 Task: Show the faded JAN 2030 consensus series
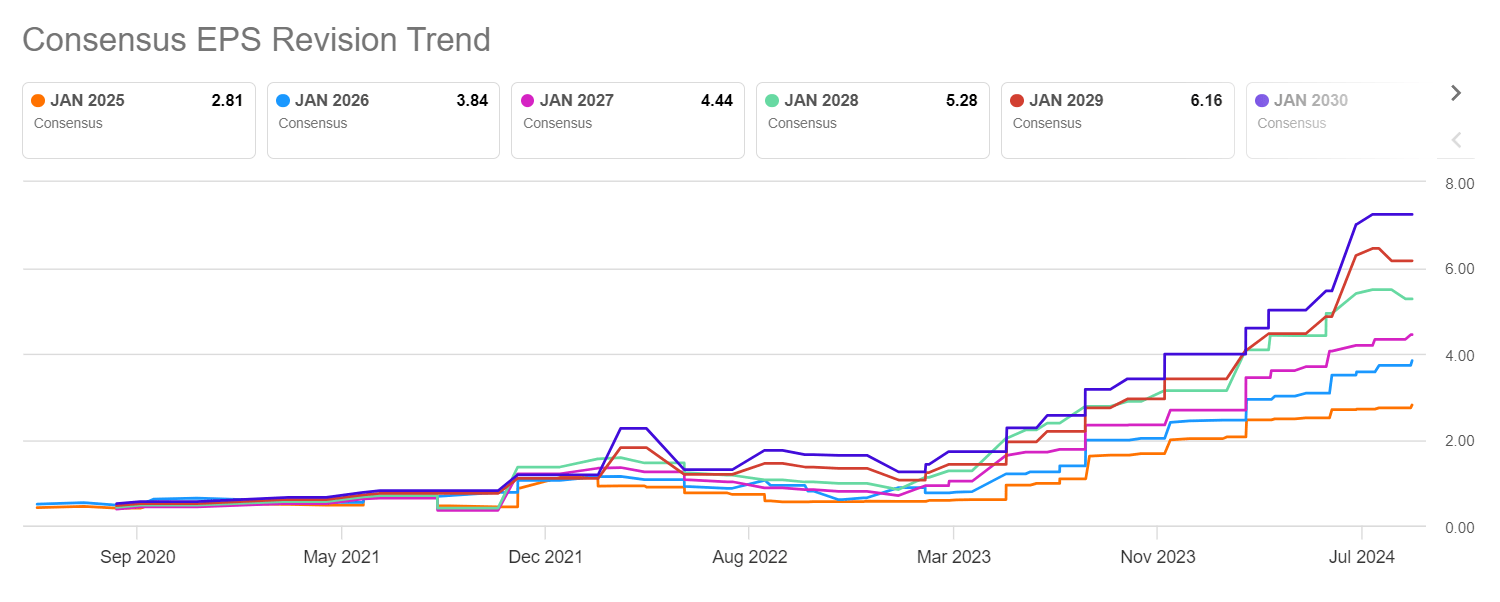(1330, 120)
